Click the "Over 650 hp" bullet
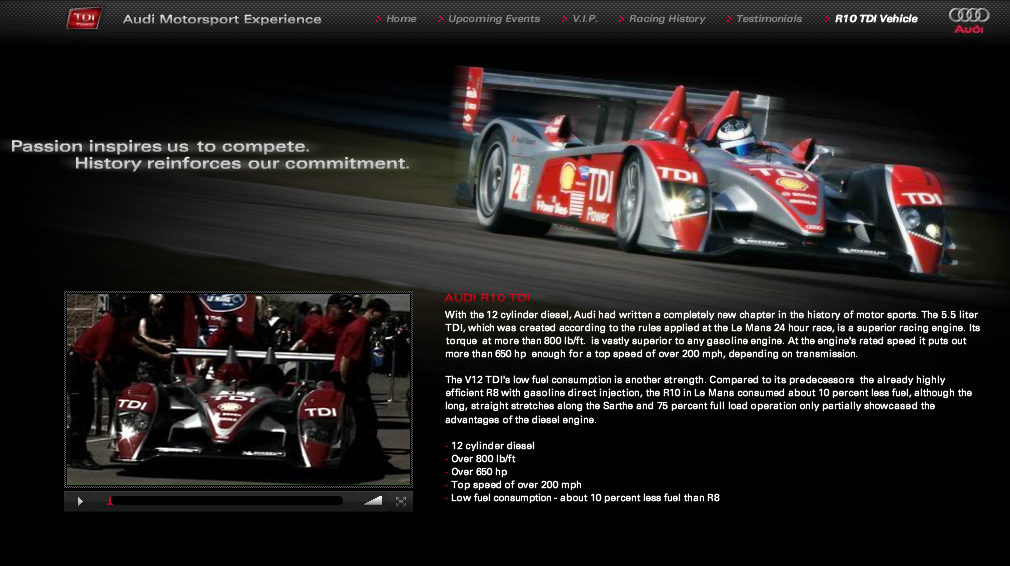This screenshot has height=566, width=1010. [479, 471]
